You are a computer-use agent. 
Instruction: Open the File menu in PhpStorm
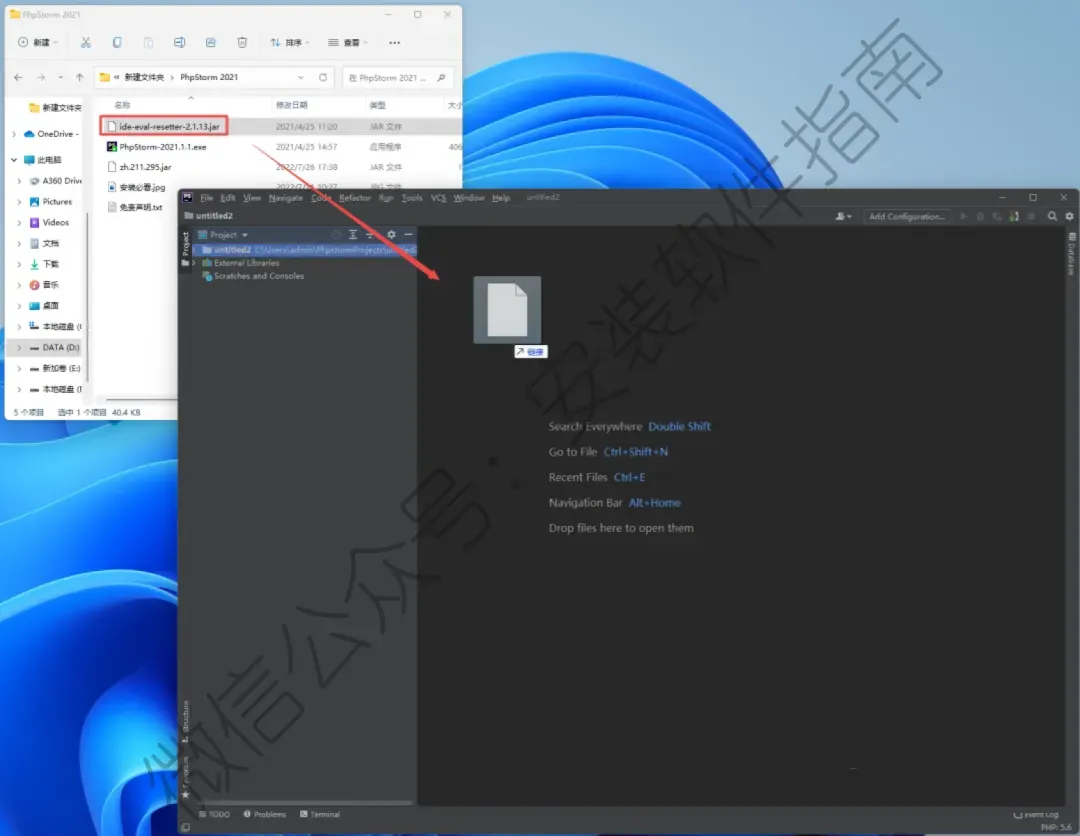tap(207, 198)
